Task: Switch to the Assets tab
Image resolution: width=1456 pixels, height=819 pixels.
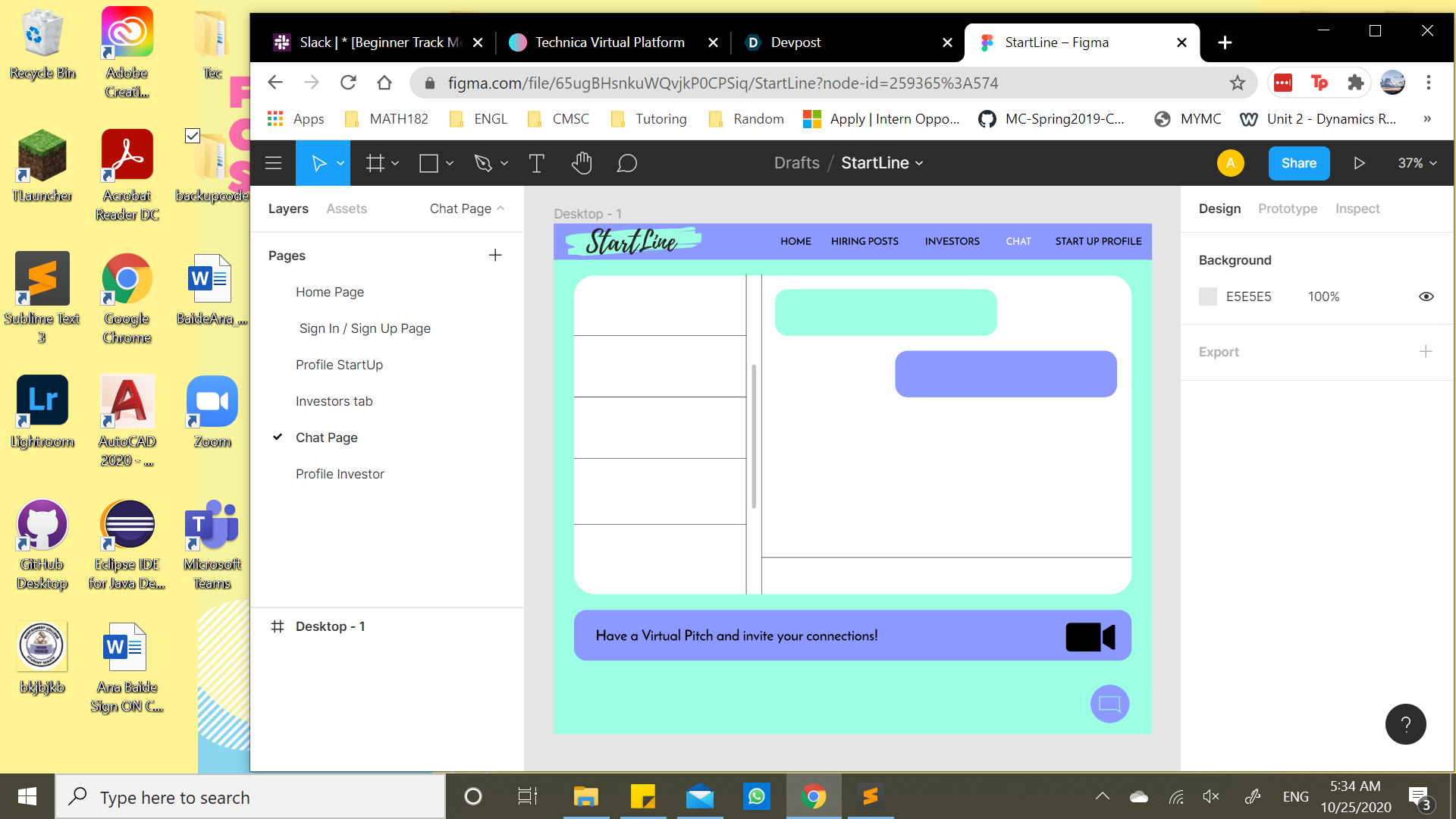Action: tap(347, 209)
